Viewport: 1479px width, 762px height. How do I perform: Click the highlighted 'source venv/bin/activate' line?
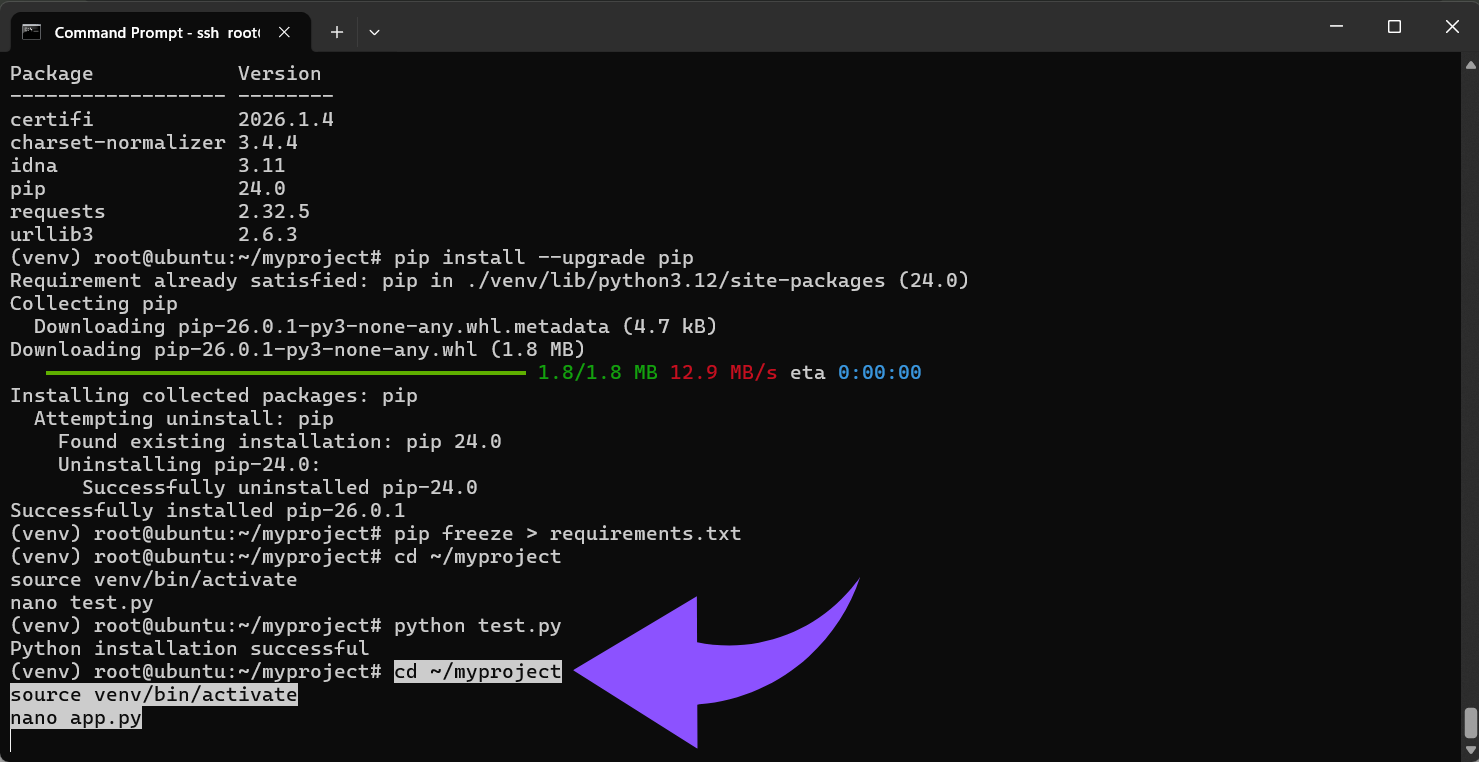(x=152, y=694)
